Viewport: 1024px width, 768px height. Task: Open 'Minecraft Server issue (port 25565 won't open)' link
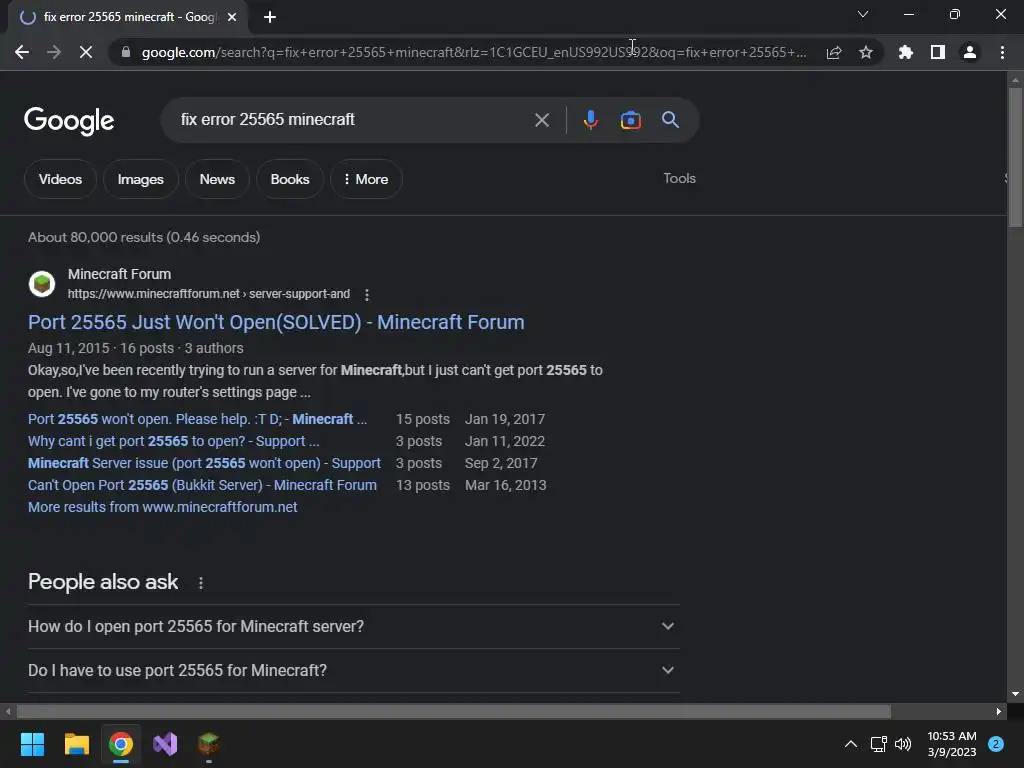204,463
